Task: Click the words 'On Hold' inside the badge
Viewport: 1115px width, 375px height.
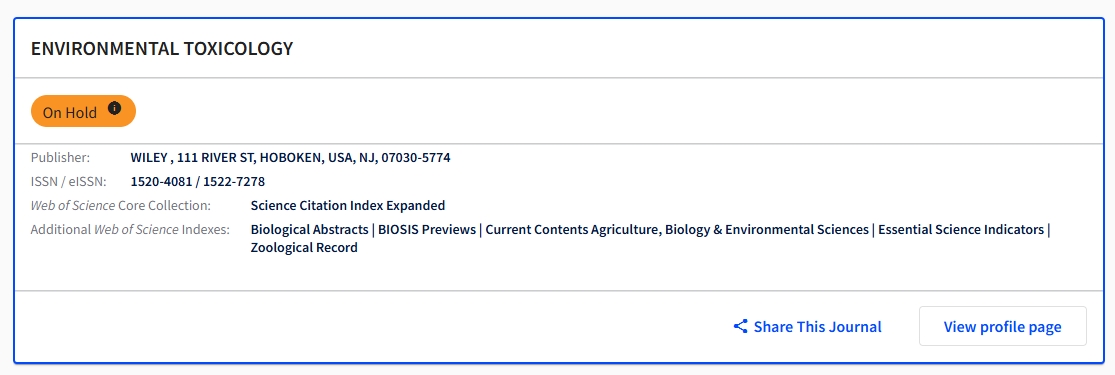Action: click(x=70, y=112)
